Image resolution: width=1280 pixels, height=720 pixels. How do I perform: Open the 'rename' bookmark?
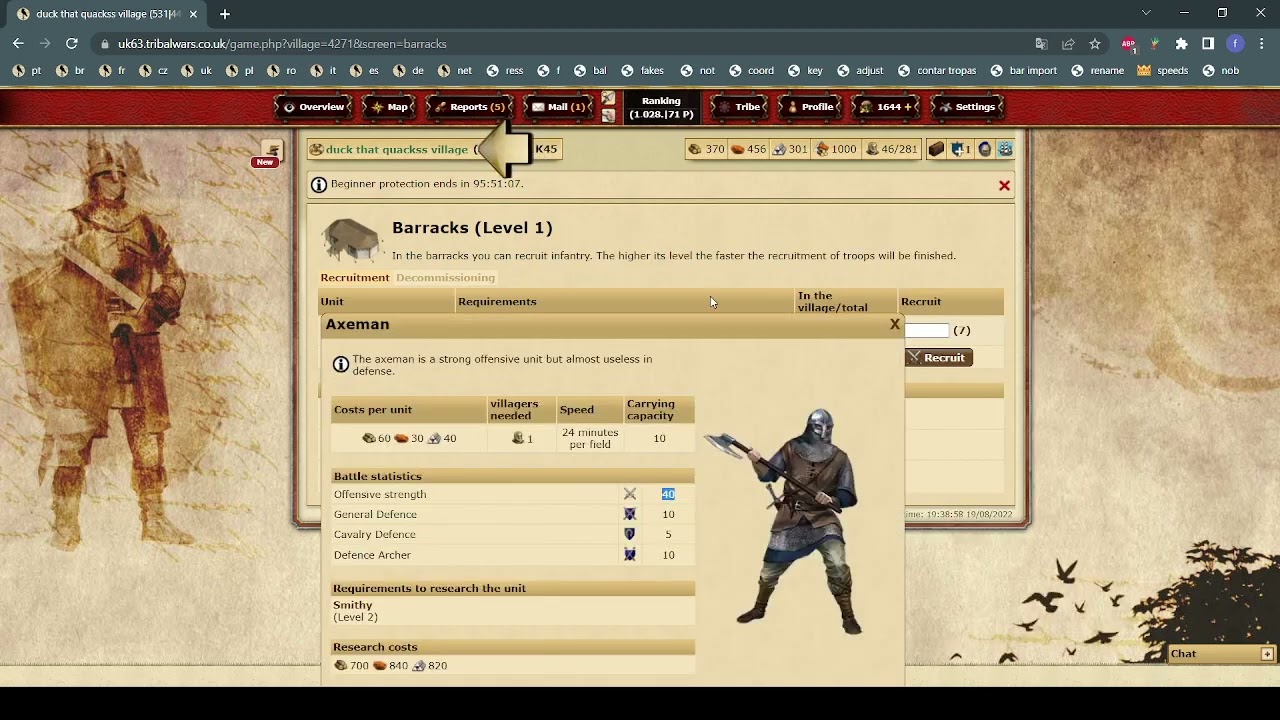coord(1097,71)
